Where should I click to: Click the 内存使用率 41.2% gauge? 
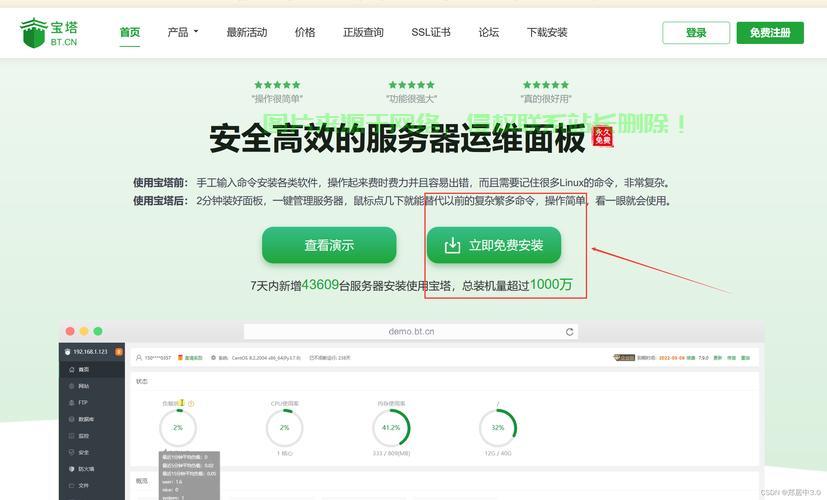coord(391,428)
